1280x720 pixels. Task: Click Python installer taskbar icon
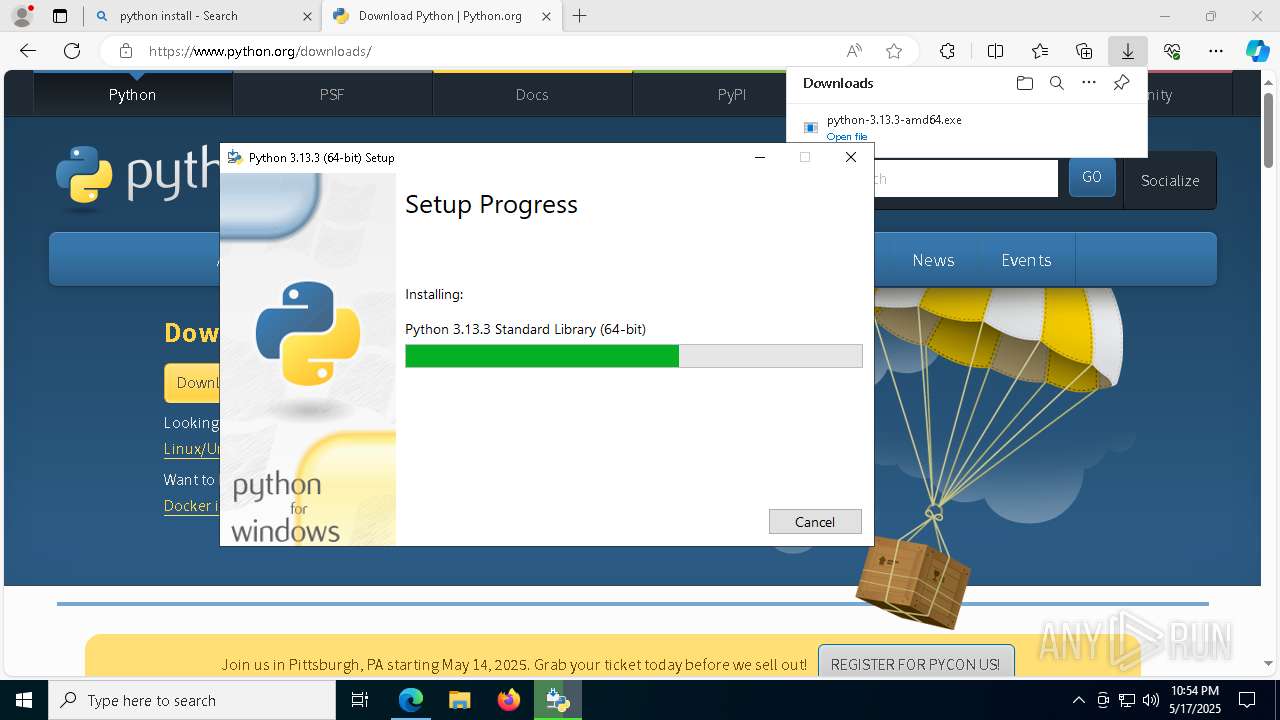(x=558, y=700)
